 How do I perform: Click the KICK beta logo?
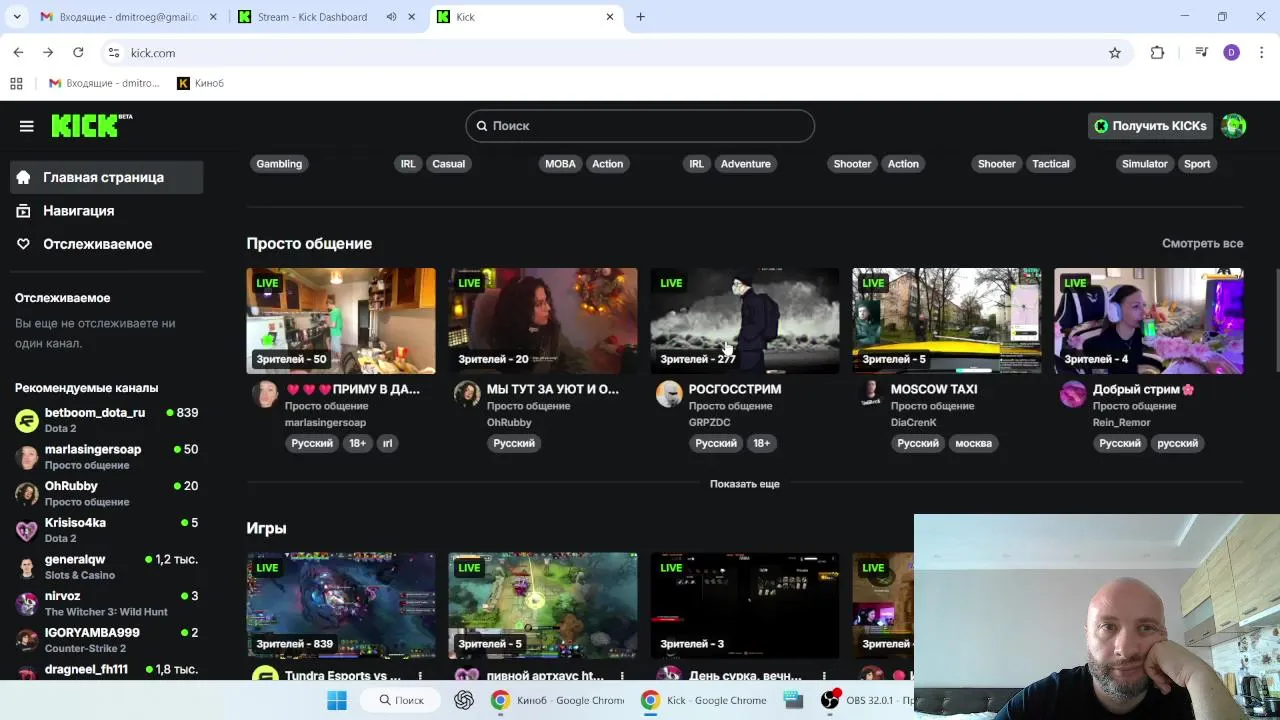91,125
